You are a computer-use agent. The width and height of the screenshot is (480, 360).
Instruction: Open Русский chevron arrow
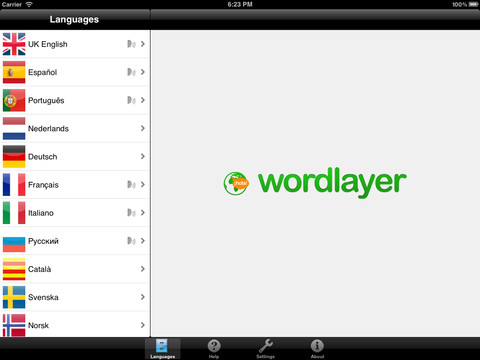(143, 241)
